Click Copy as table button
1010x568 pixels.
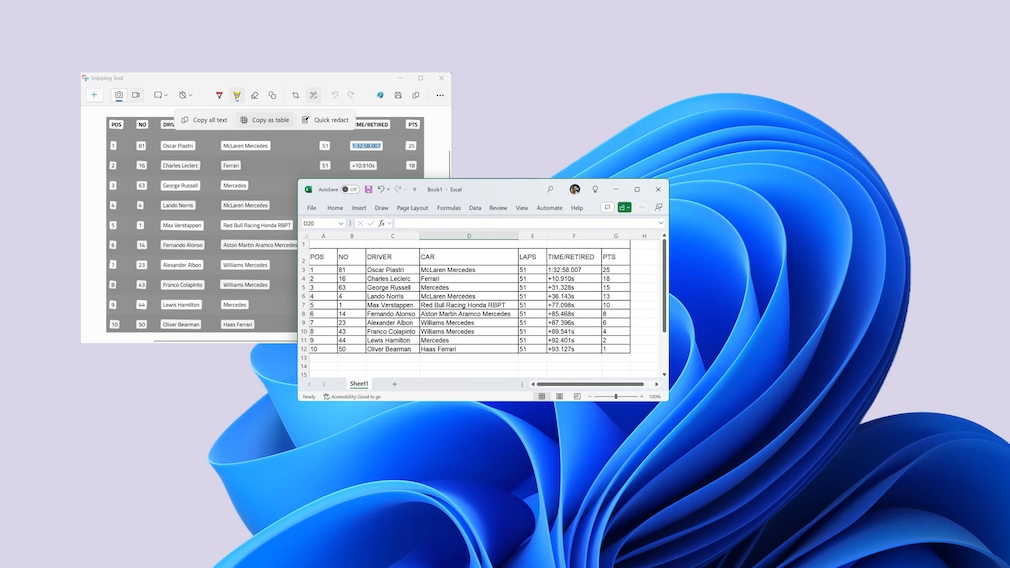coord(265,120)
